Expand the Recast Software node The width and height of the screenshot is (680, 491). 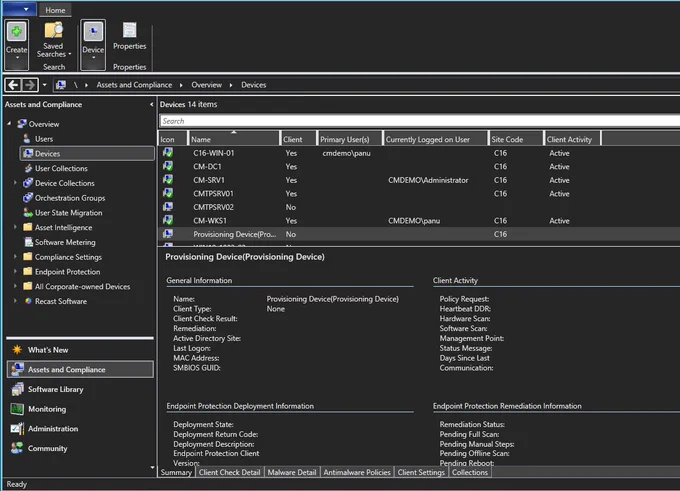point(15,301)
